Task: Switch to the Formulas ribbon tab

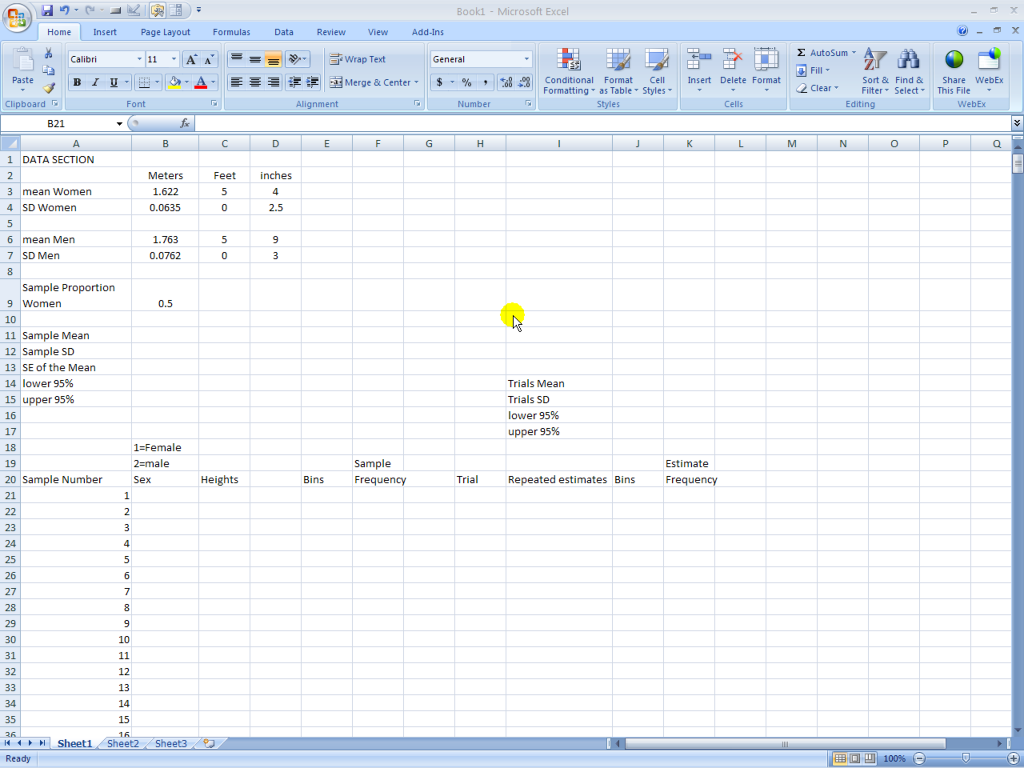Action: coord(231,32)
